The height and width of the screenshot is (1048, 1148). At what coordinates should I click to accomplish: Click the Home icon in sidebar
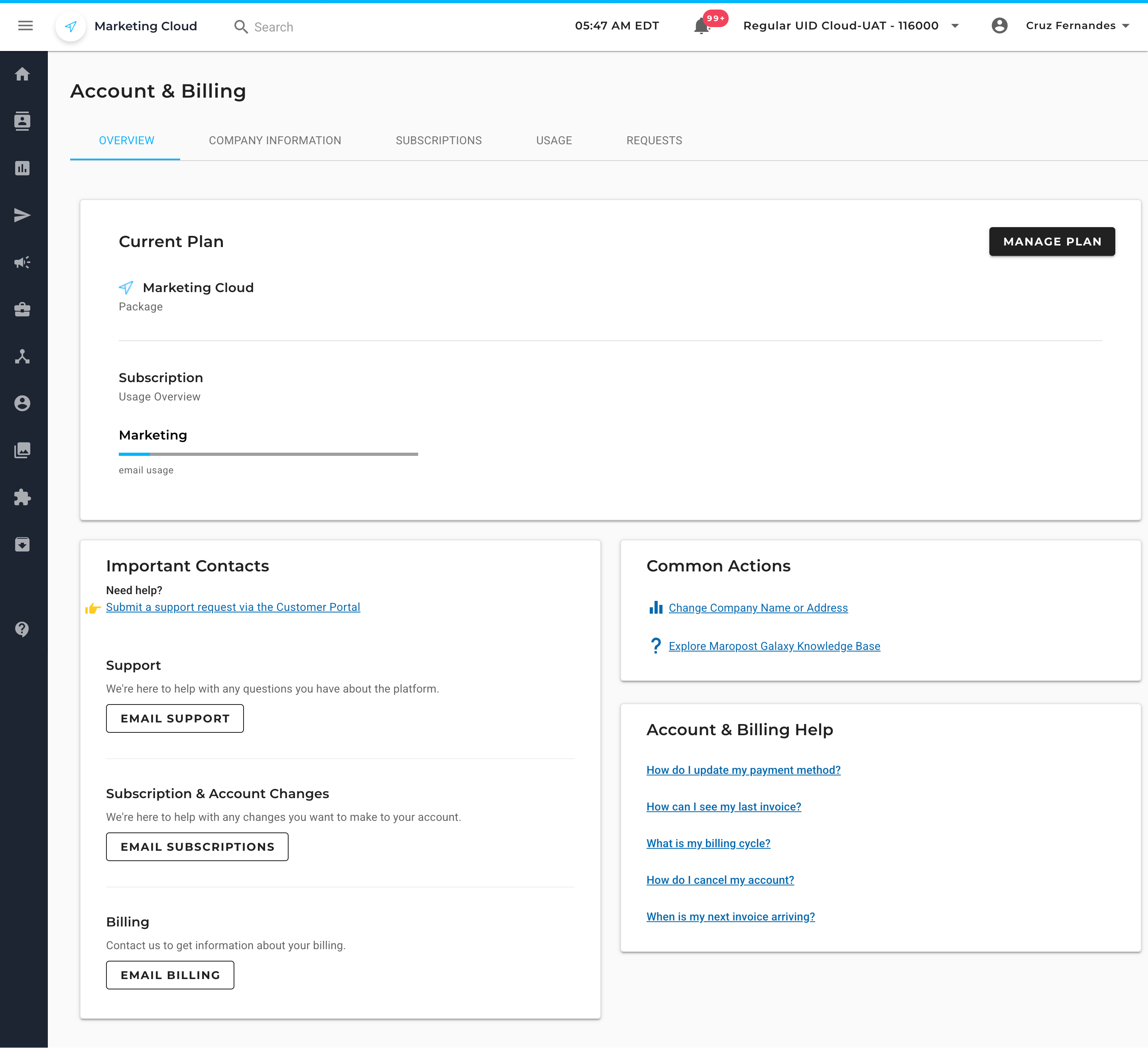pos(22,74)
